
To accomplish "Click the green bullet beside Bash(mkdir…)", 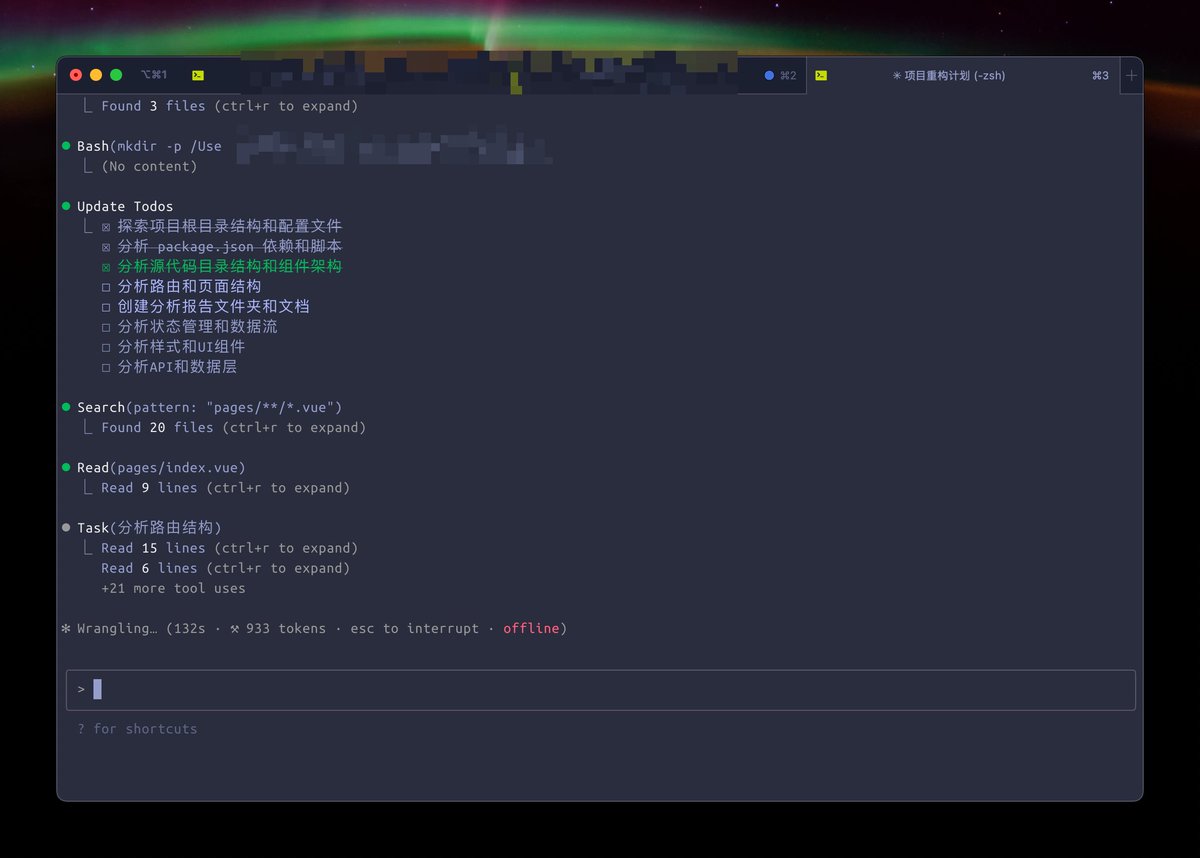I will 66,146.
